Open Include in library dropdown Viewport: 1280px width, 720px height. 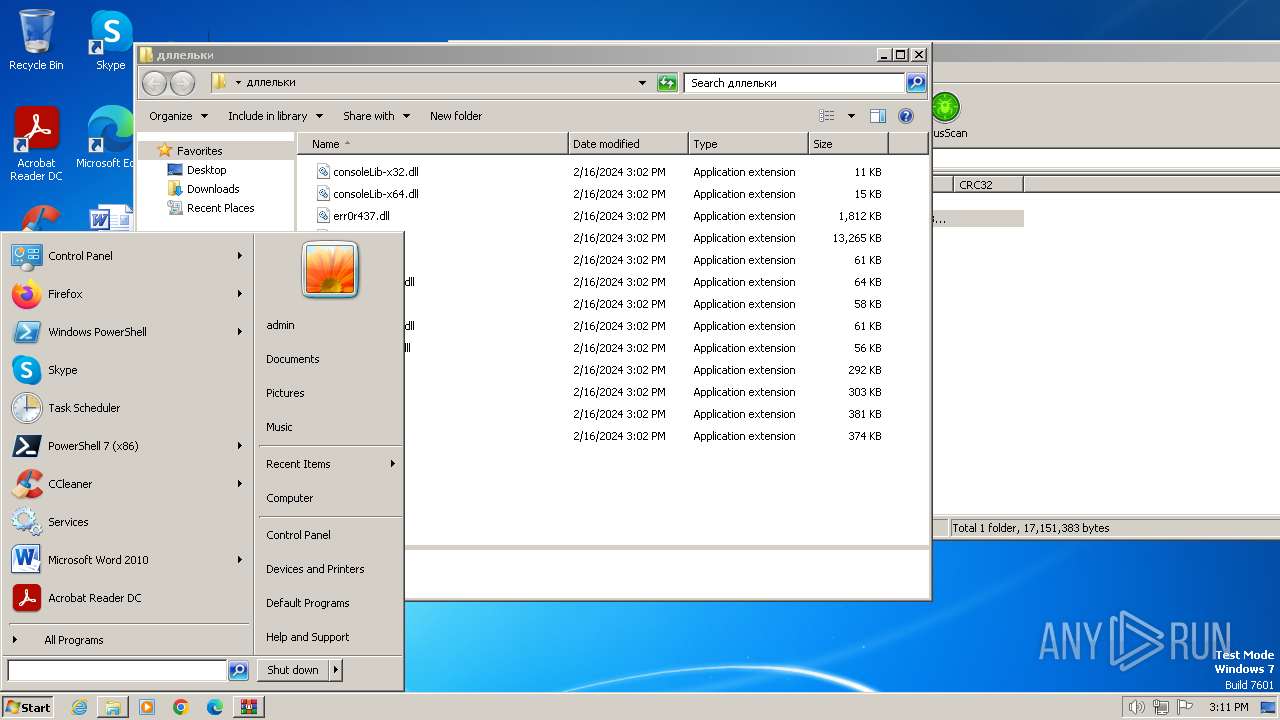pyautogui.click(x=277, y=116)
